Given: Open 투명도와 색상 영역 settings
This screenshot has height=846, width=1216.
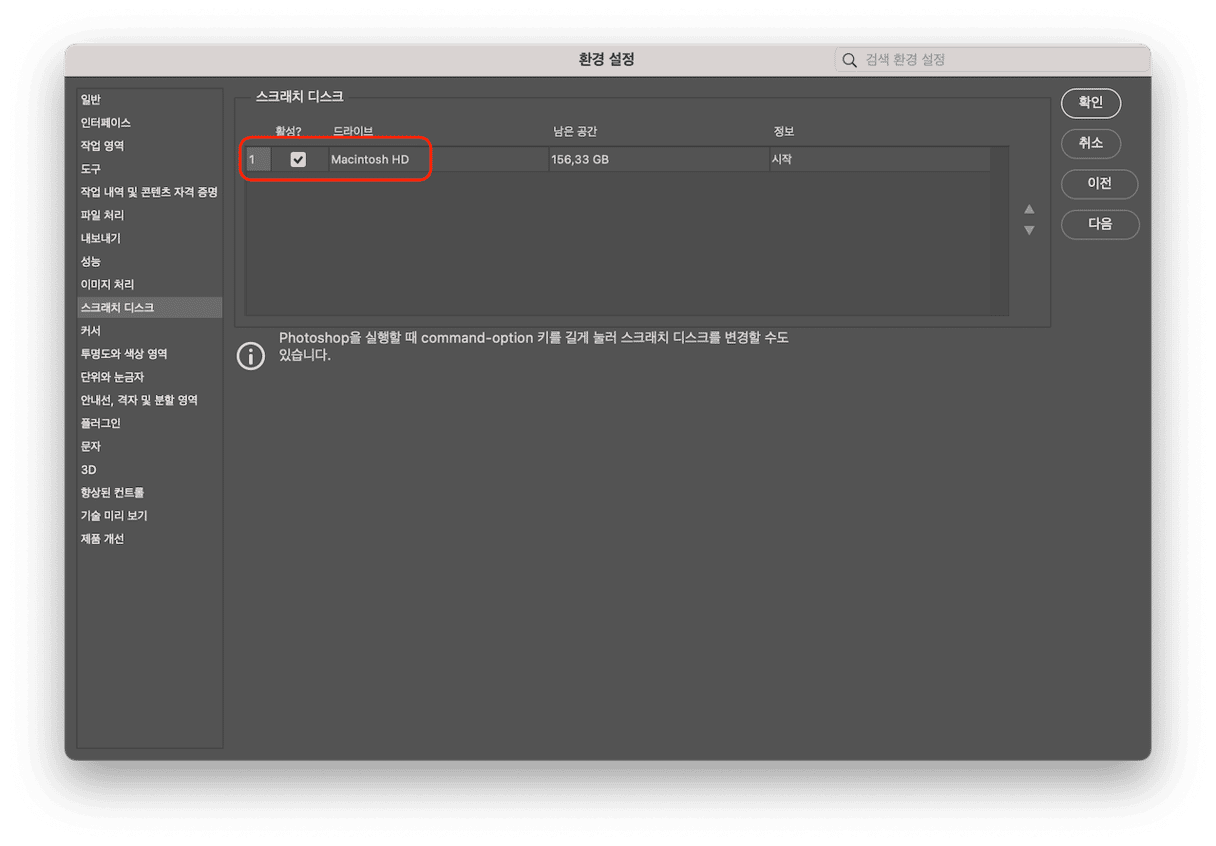Looking at the screenshot, I should click(x=124, y=354).
